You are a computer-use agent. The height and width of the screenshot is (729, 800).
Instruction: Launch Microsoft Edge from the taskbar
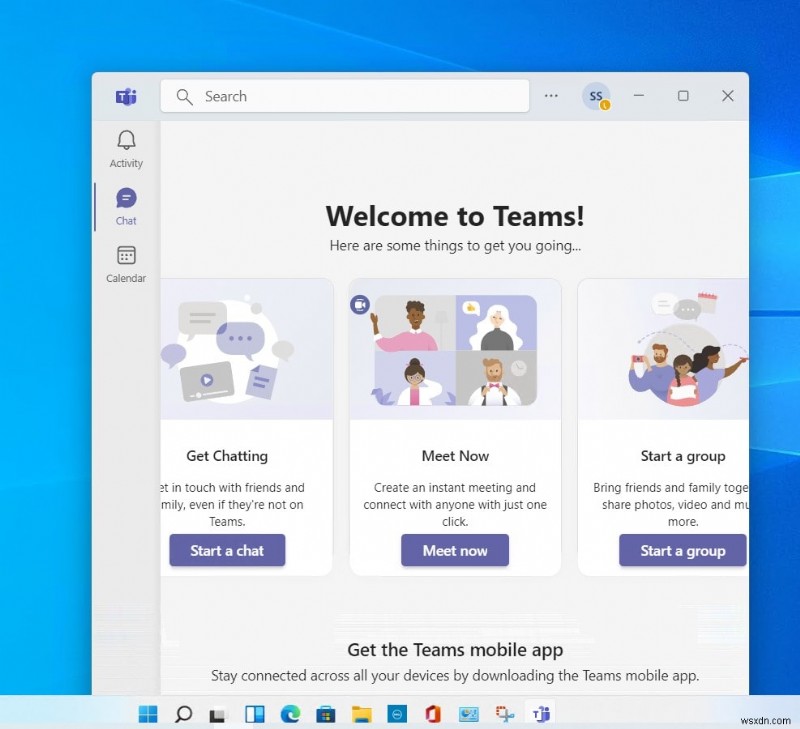click(x=290, y=714)
